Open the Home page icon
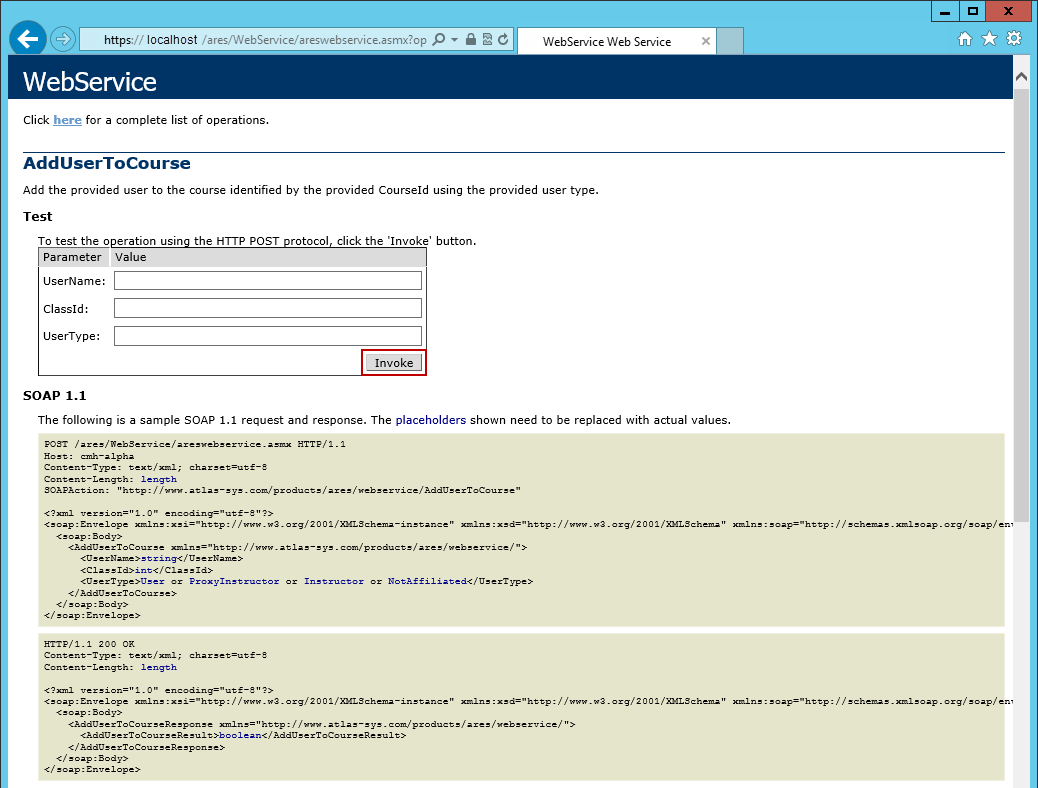This screenshot has height=788, width=1038. [963, 38]
